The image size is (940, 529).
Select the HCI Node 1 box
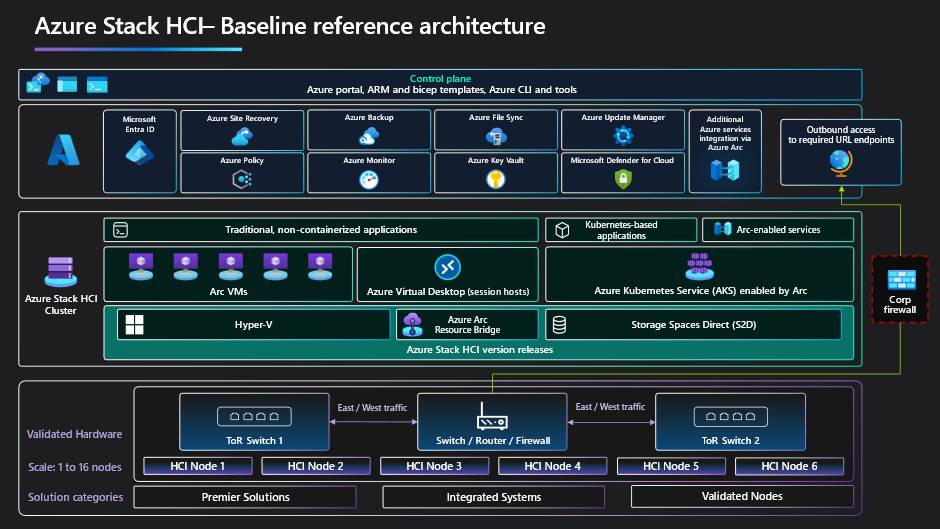click(x=197, y=466)
